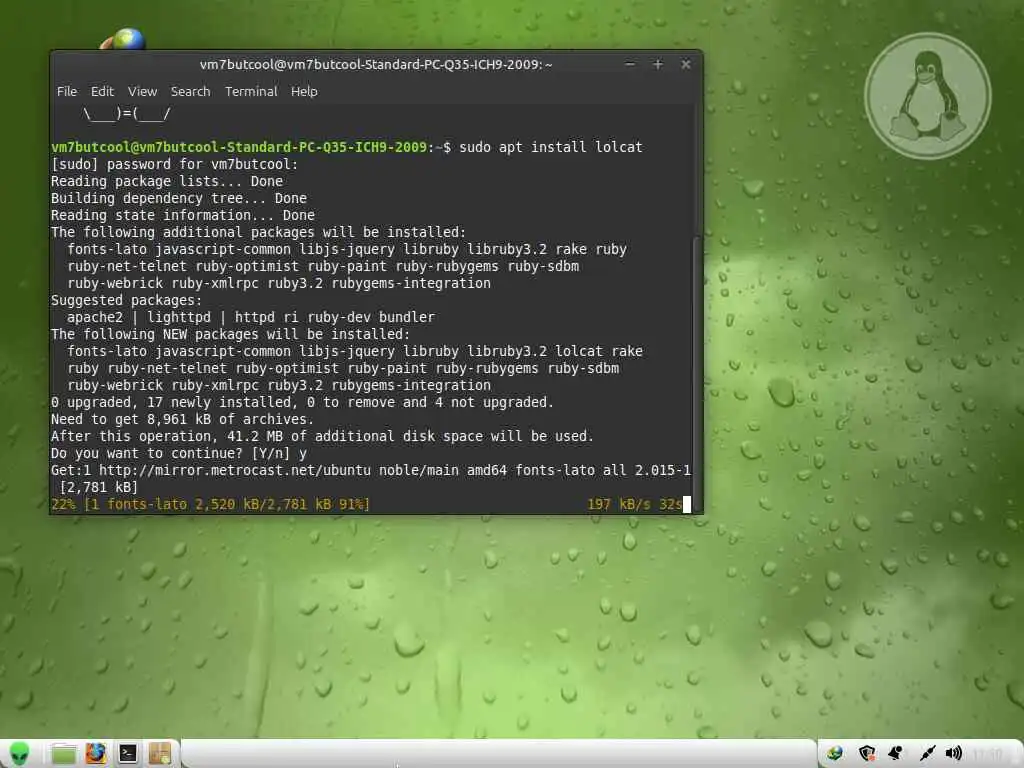Click 'Do you want to continue? [Y/n] y' line
The width and height of the screenshot is (1024, 768).
(179, 453)
